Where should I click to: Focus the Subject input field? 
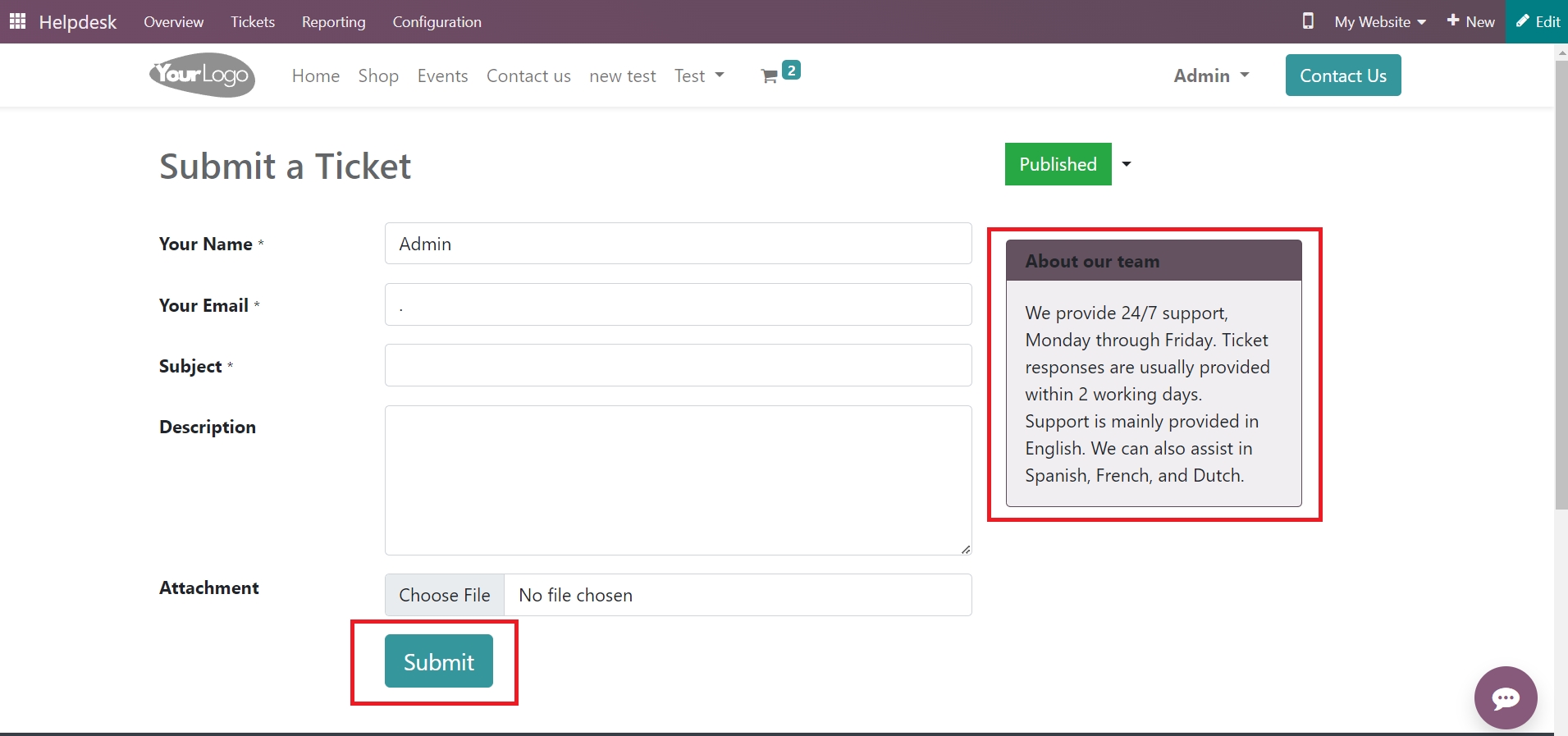(678, 365)
